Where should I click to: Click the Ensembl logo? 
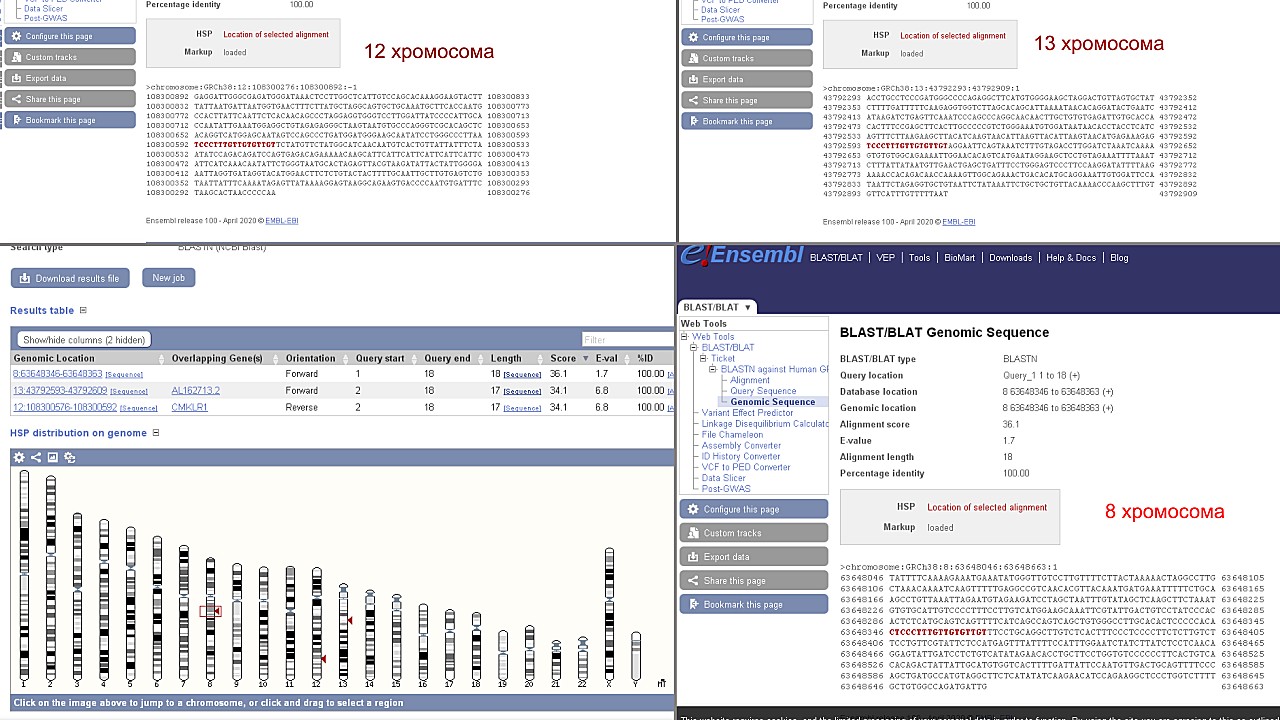742,256
